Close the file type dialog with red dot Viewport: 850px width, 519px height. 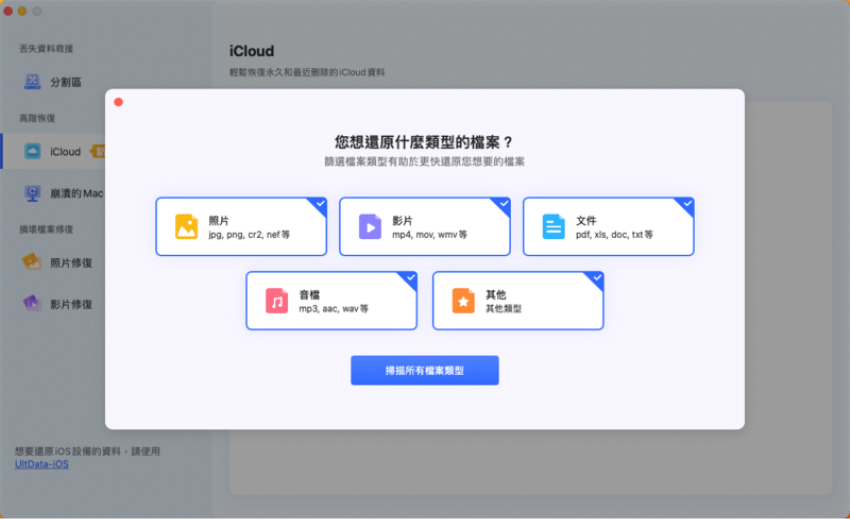118,102
